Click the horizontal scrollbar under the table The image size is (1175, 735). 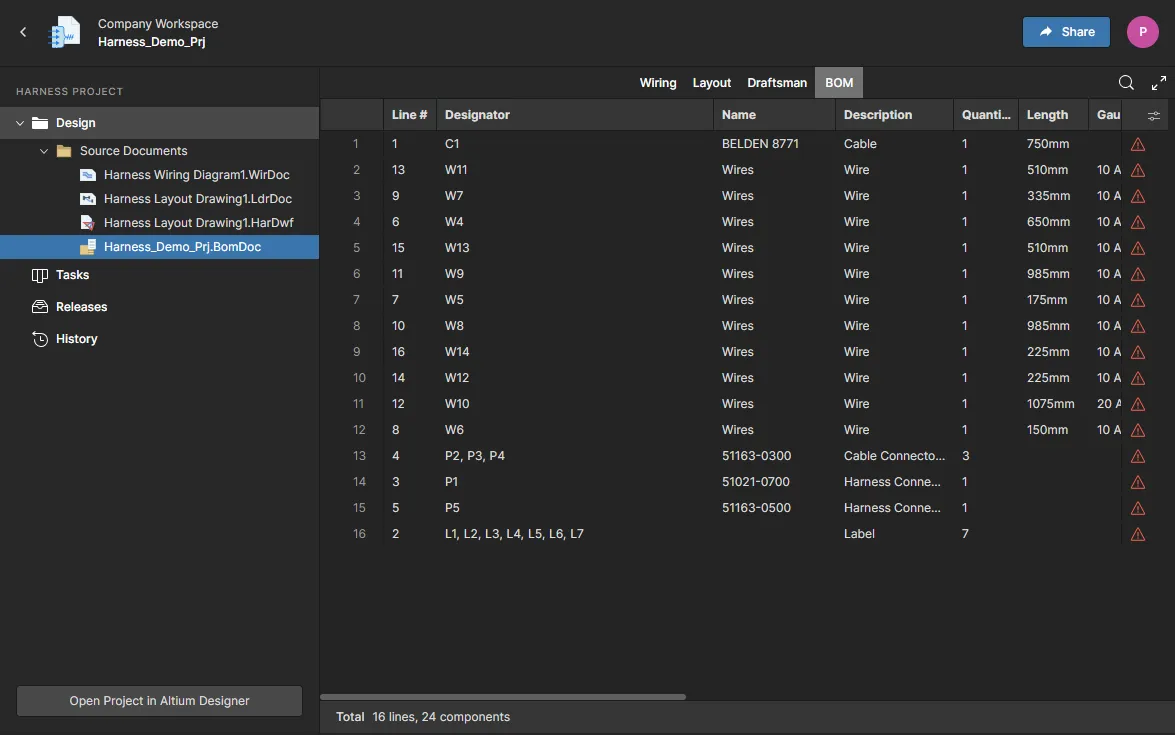pos(503,697)
